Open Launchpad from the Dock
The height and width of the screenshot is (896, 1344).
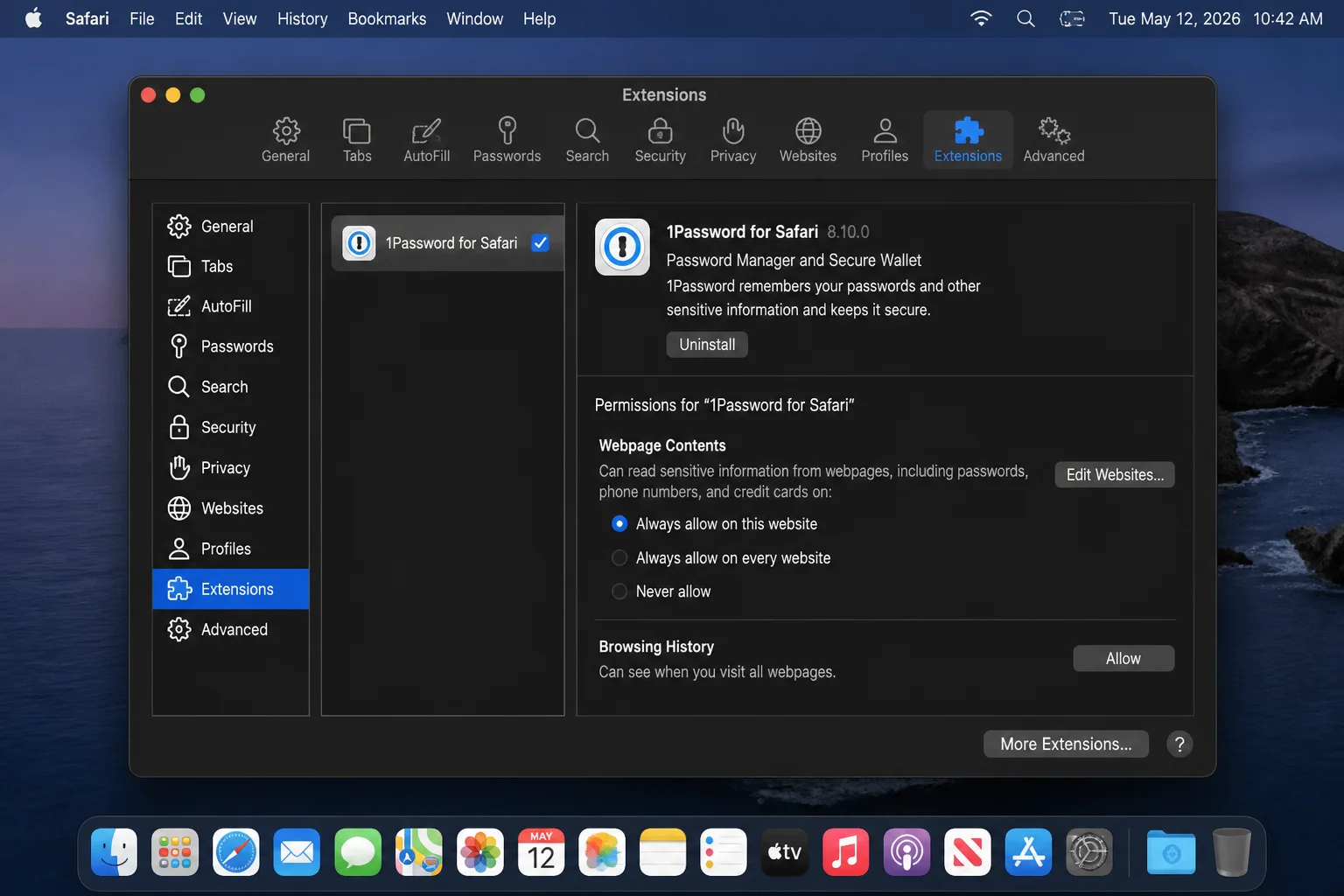click(175, 852)
